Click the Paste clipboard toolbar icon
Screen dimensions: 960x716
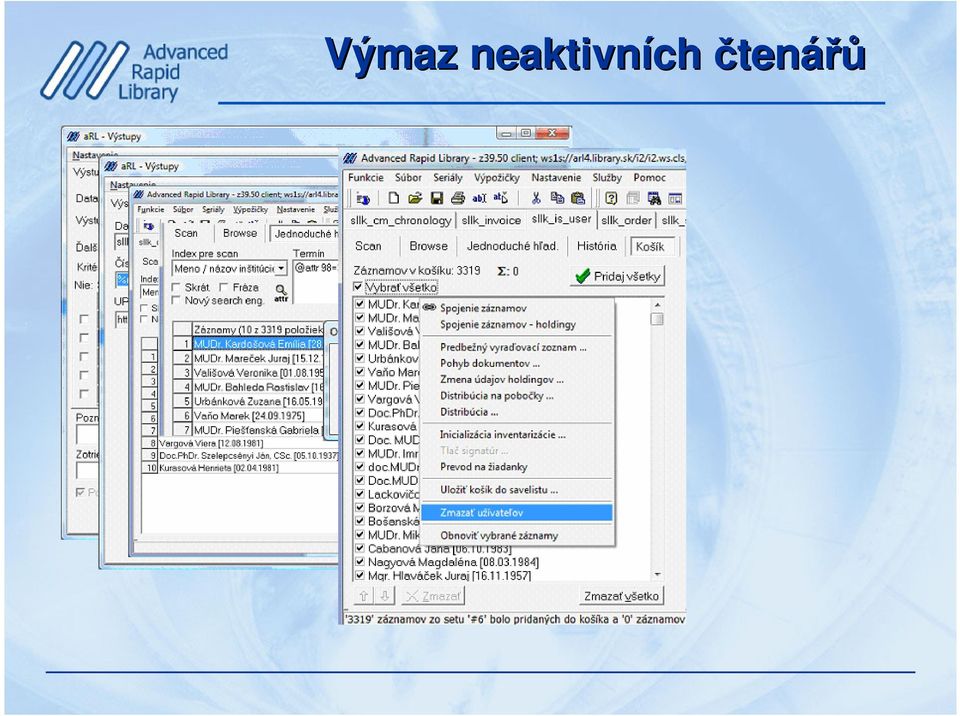(x=578, y=198)
